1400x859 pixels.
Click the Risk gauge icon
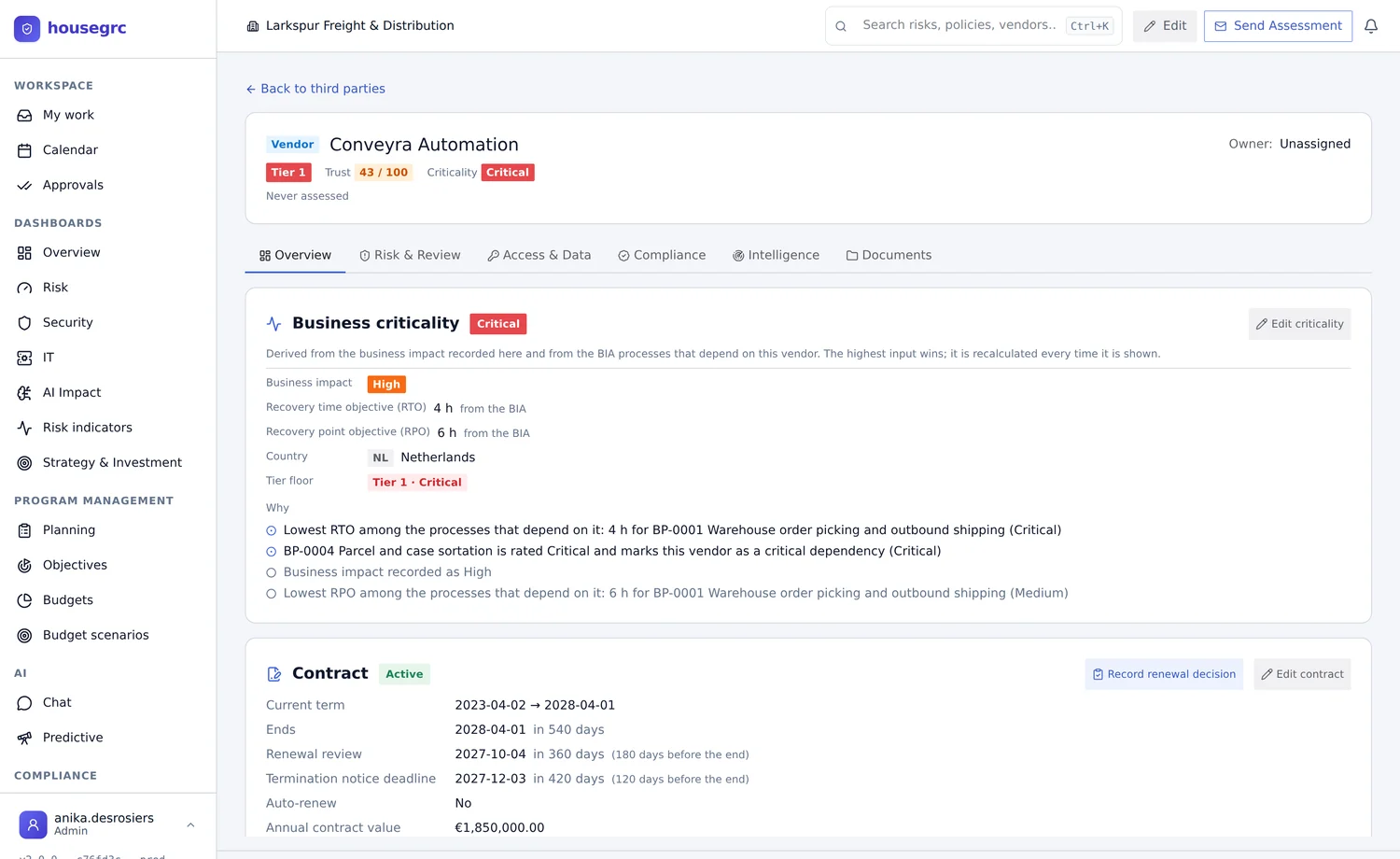pos(24,288)
